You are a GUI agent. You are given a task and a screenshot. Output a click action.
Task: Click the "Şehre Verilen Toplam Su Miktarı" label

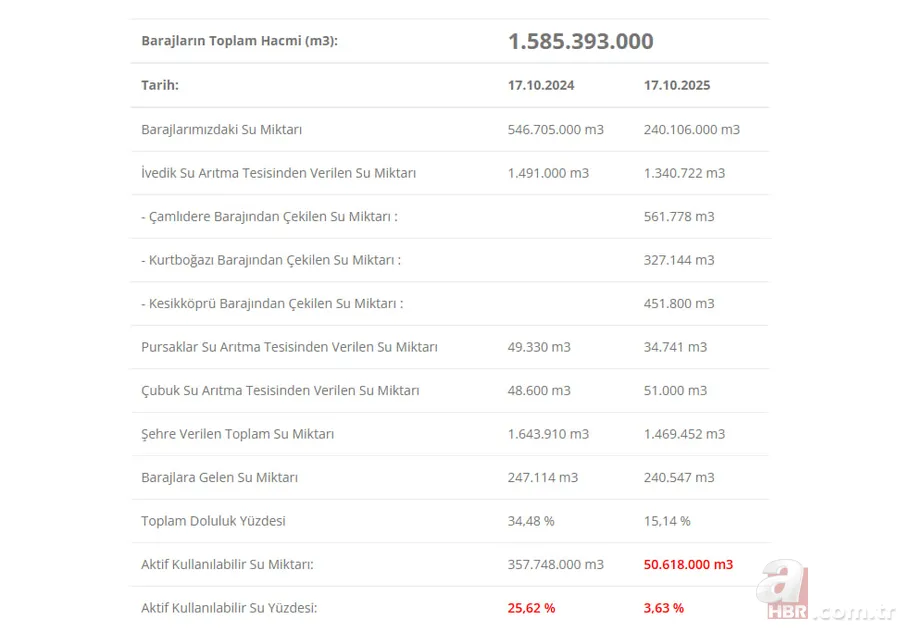coord(238,434)
